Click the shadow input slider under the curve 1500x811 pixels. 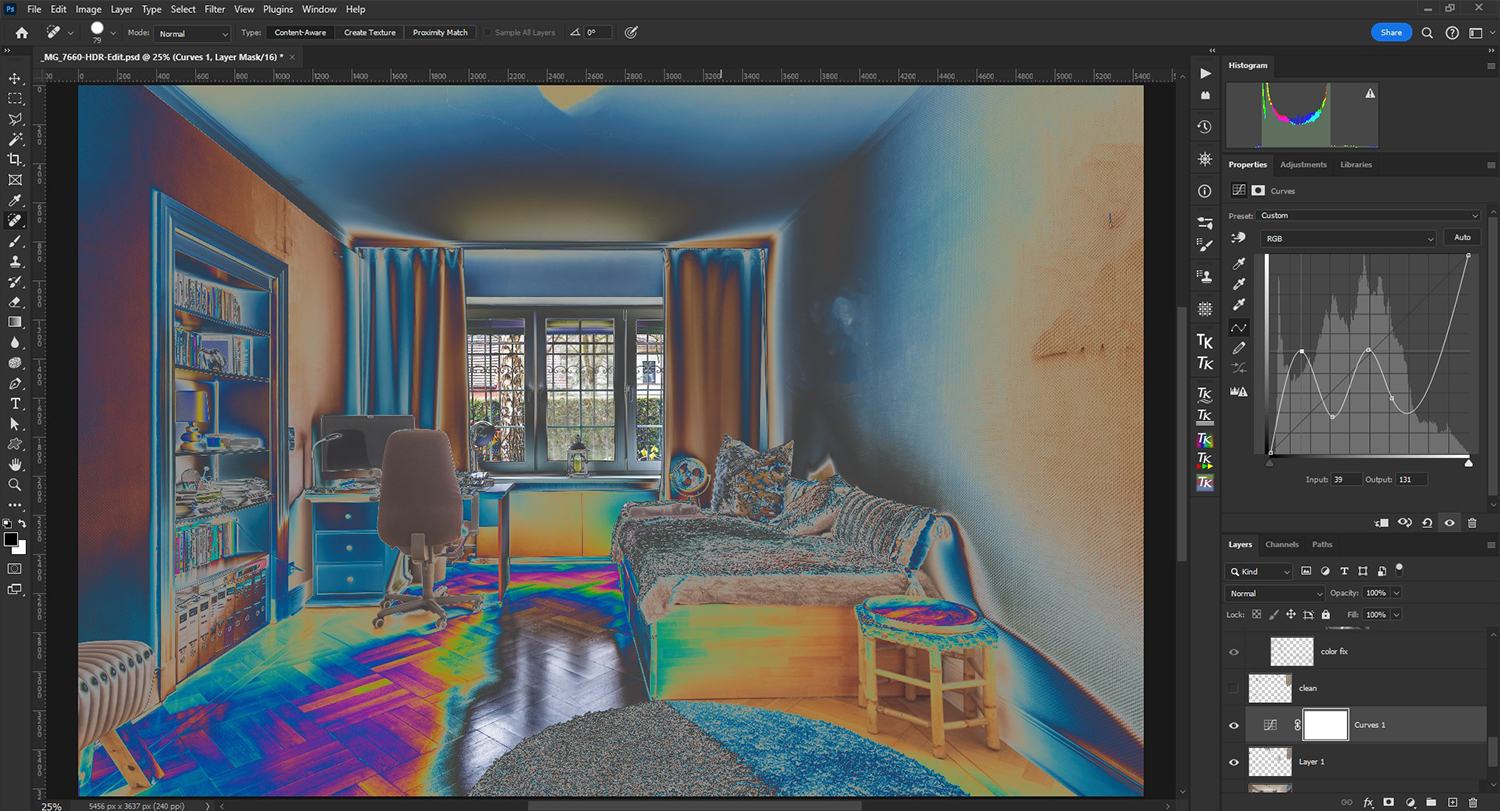click(x=1269, y=461)
